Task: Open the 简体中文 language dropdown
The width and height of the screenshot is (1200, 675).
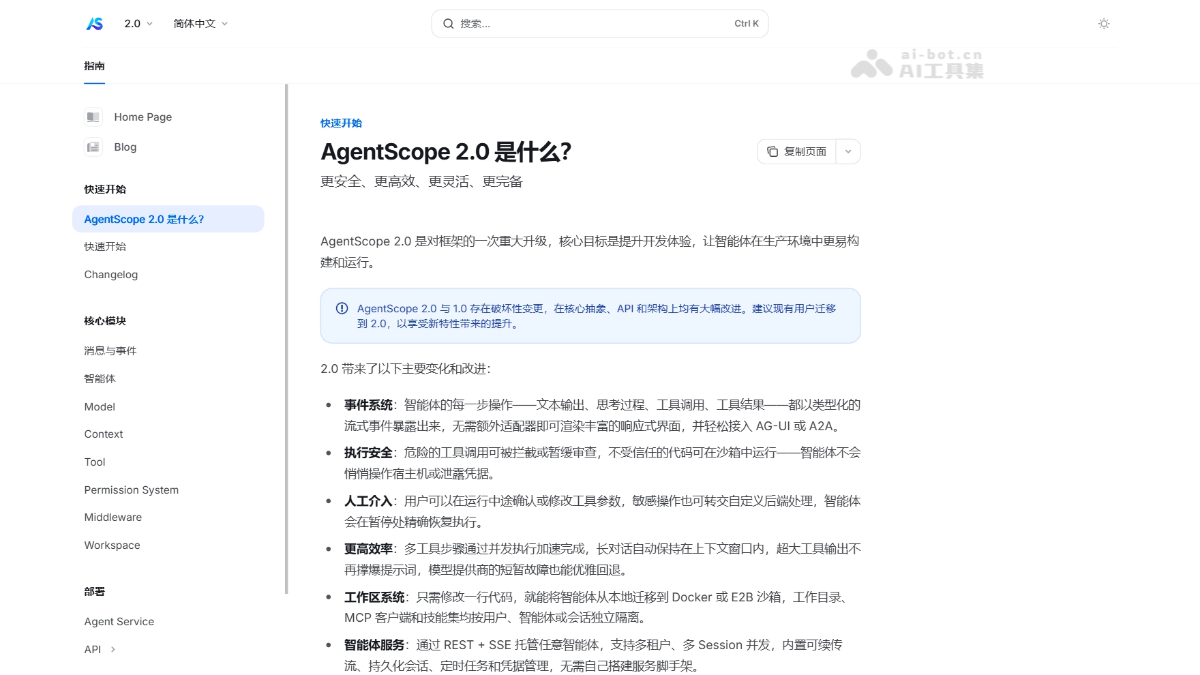Action: 200,23
